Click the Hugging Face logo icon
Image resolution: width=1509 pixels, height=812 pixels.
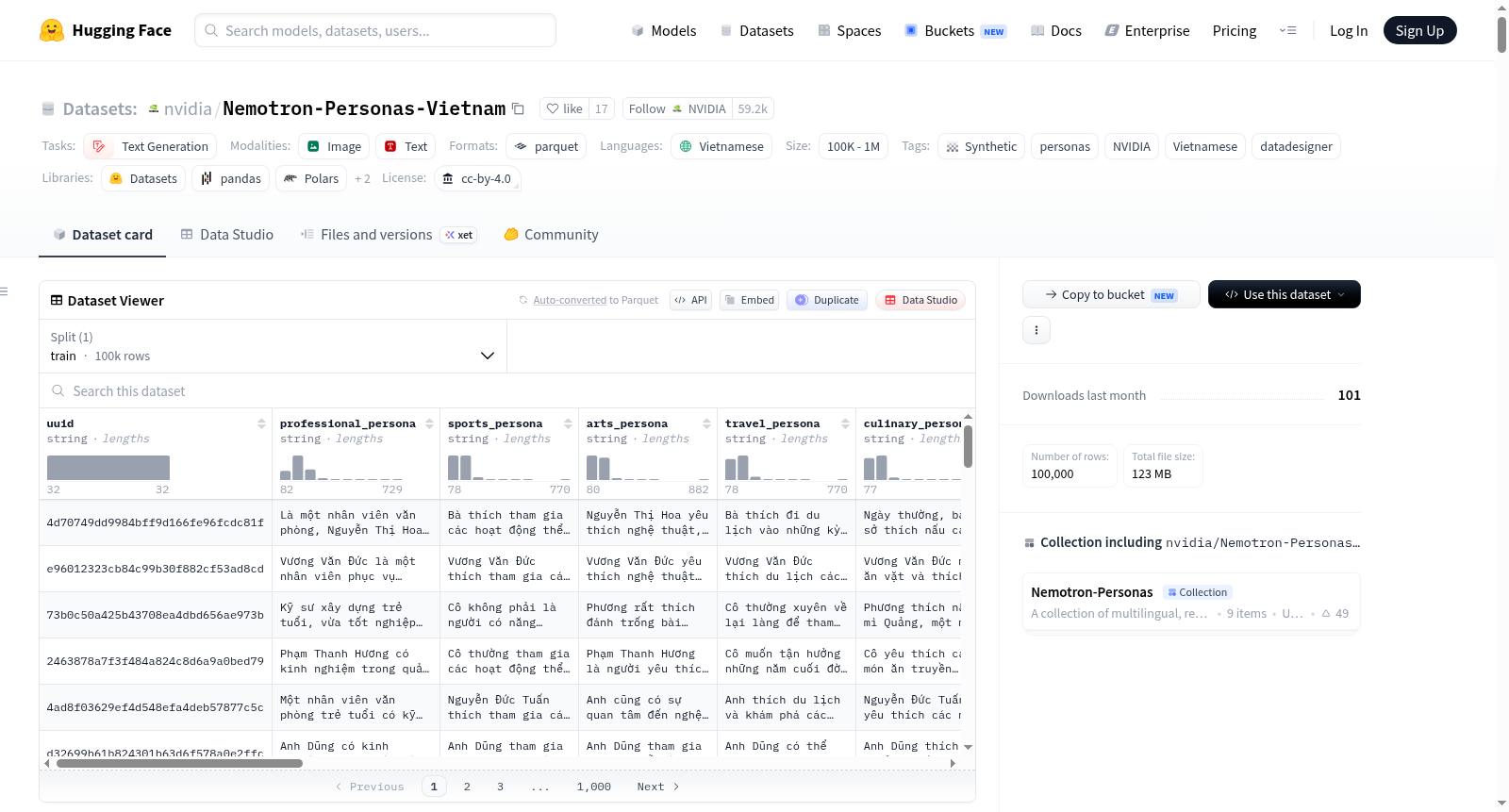(x=52, y=30)
